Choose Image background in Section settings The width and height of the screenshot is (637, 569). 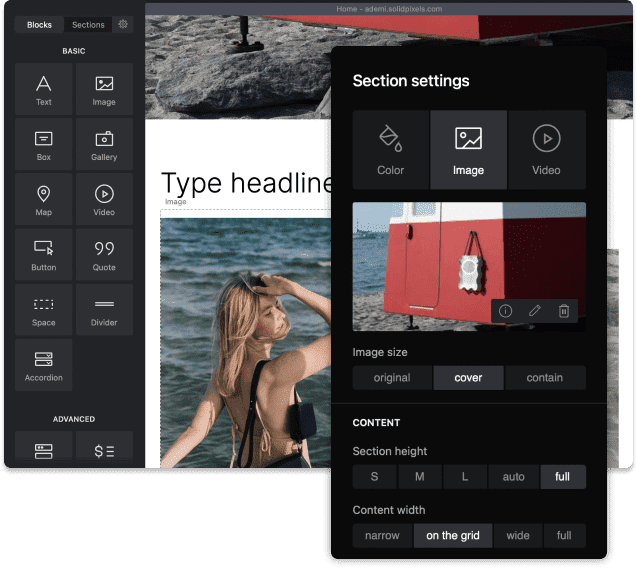[468, 149]
